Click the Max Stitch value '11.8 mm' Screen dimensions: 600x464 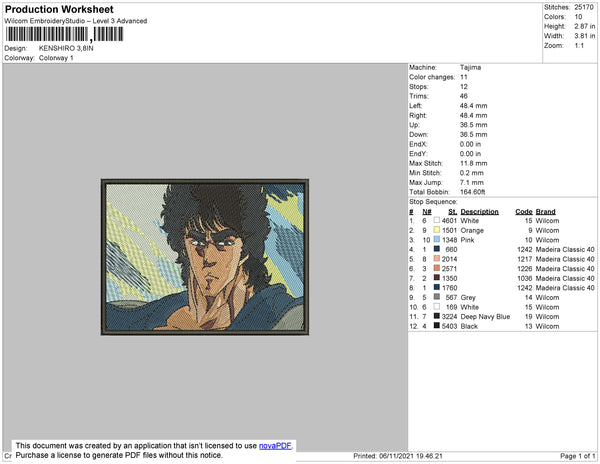coord(474,163)
